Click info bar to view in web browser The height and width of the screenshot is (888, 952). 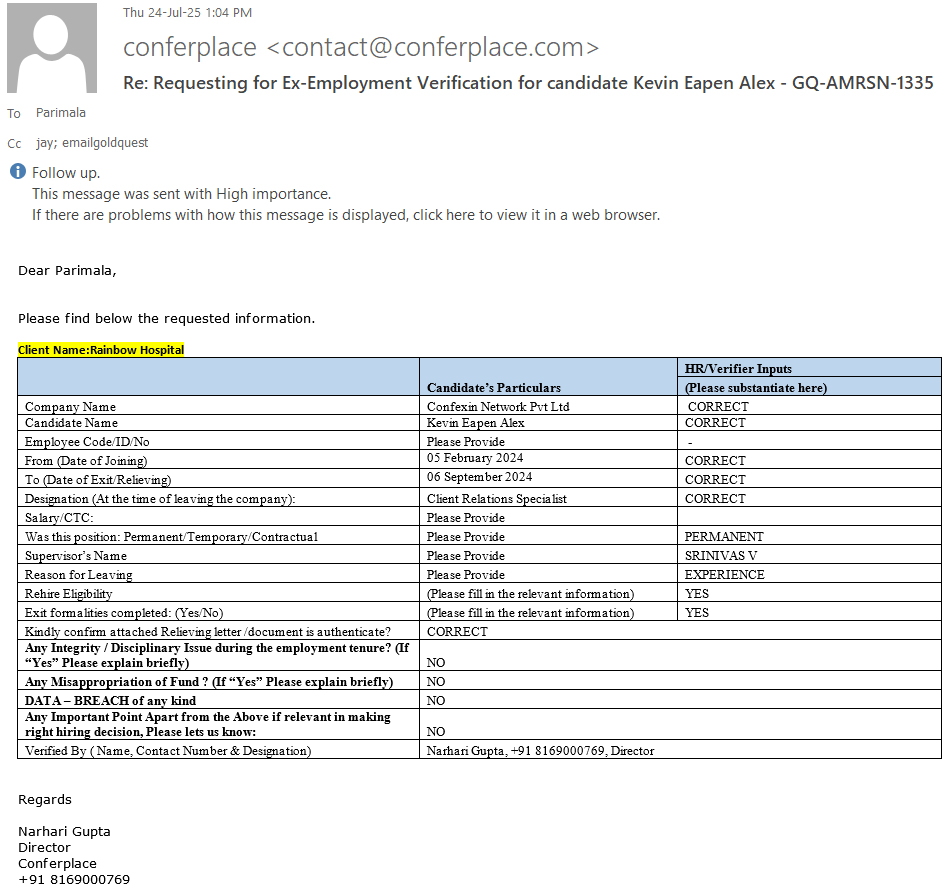point(345,215)
